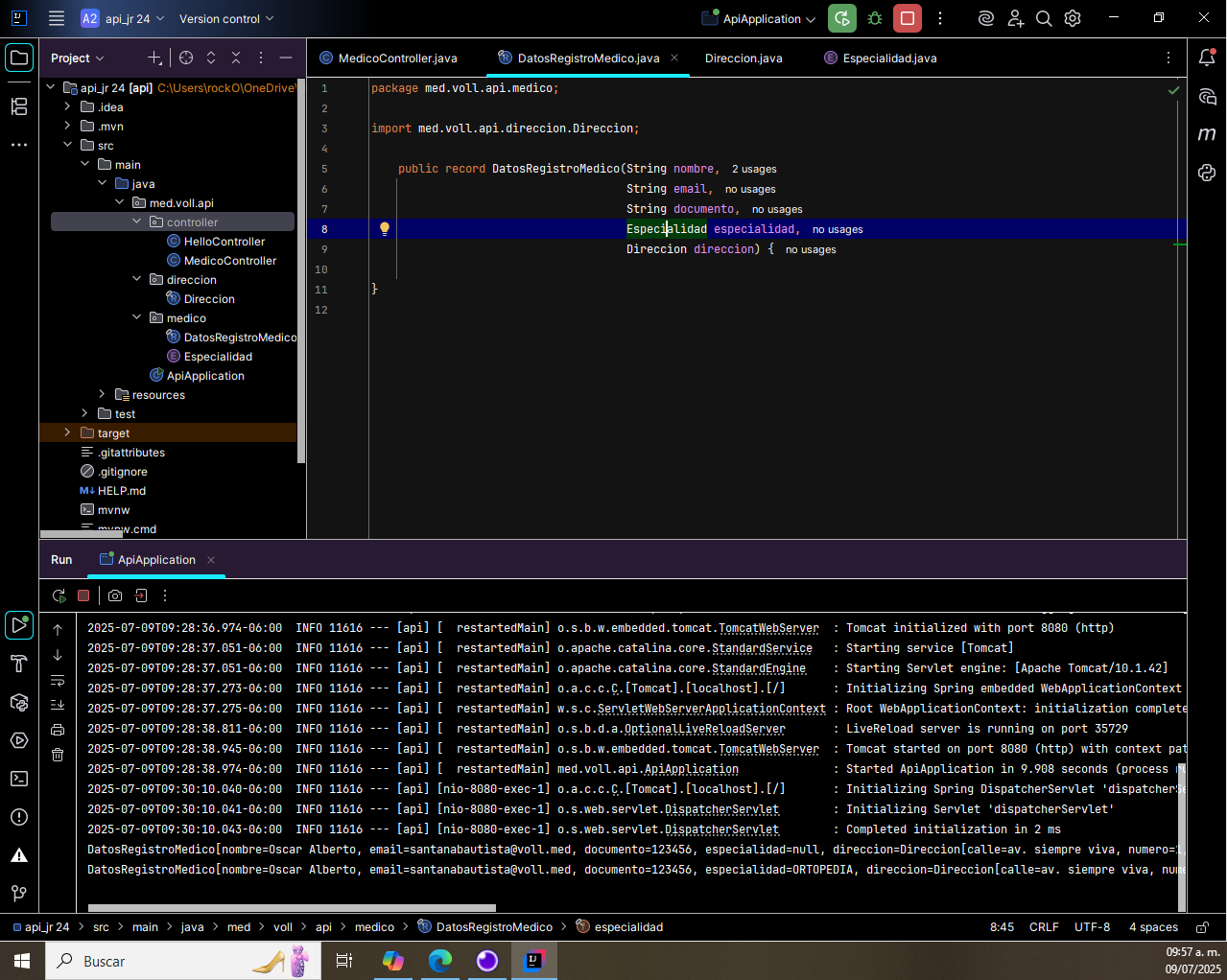The width and height of the screenshot is (1227, 980).
Task: Open the Services tool window
Action: pyautogui.click(x=19, y=740)
